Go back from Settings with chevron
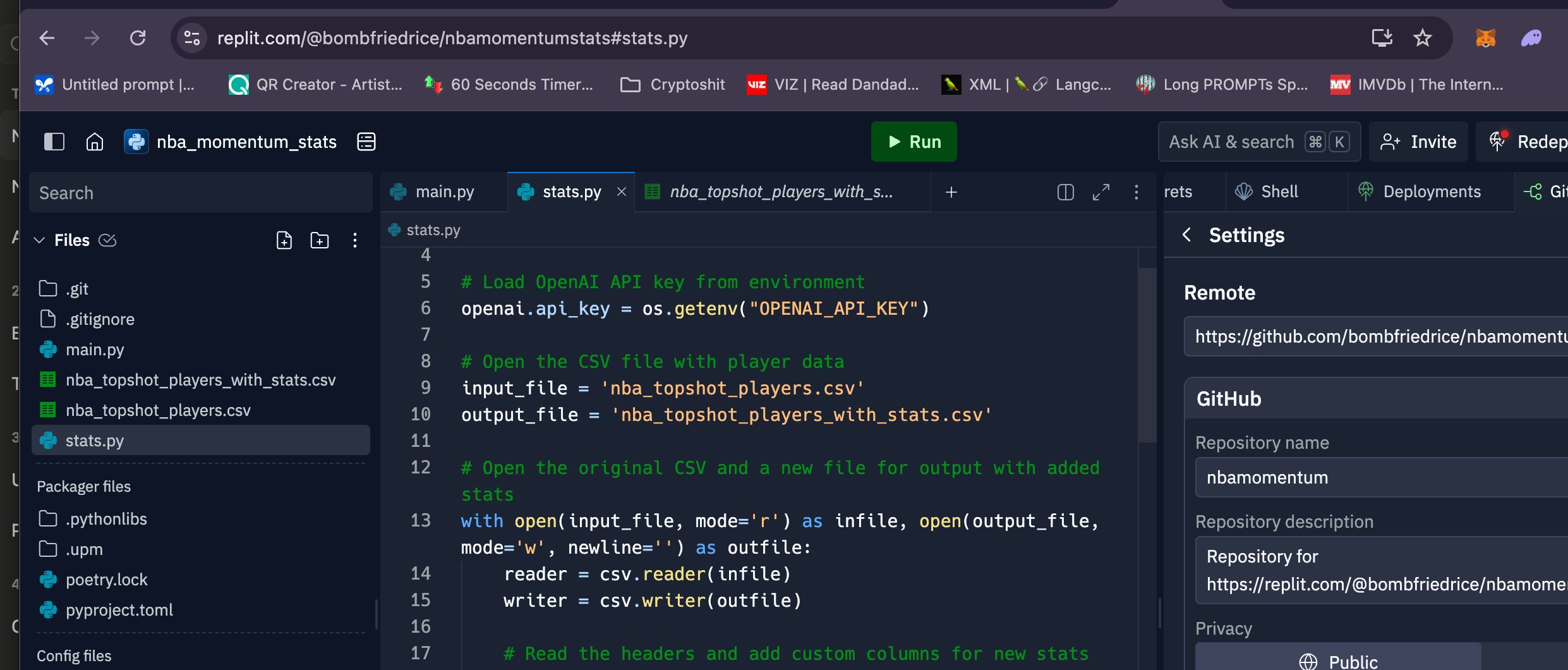The width and height of the screenshot is (1568, 670). pos(1187,234)
